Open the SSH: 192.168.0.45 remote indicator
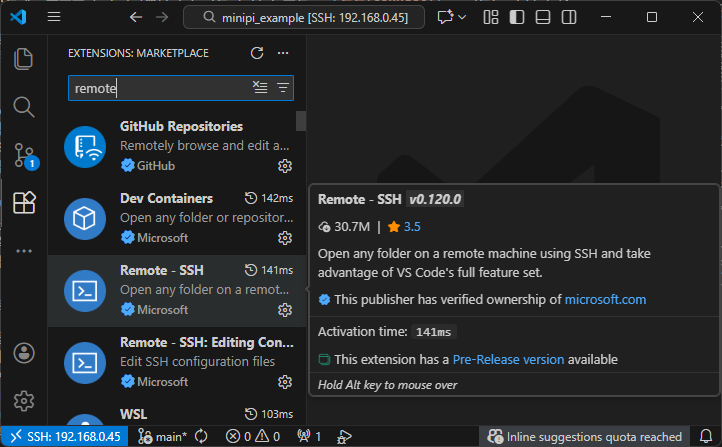This screenshot has width=722, height=447. (x=65, y=436)
